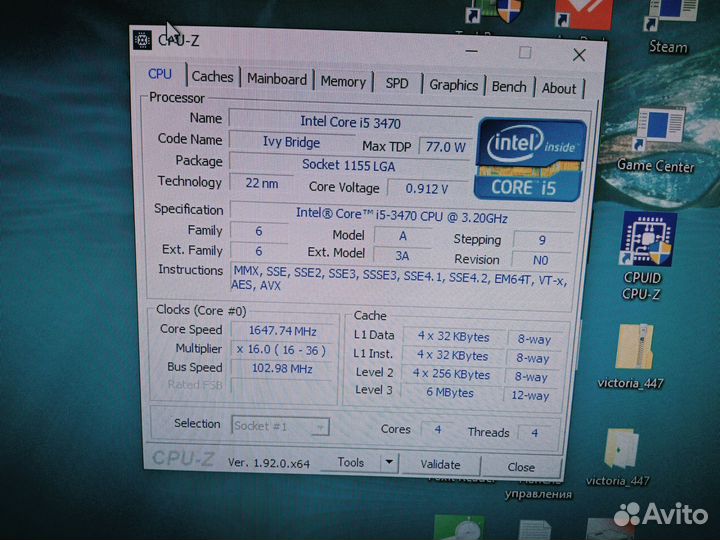Click the Level 3 12-way value
The height and width of the screenshot is (540, 720).
point(530,395)
